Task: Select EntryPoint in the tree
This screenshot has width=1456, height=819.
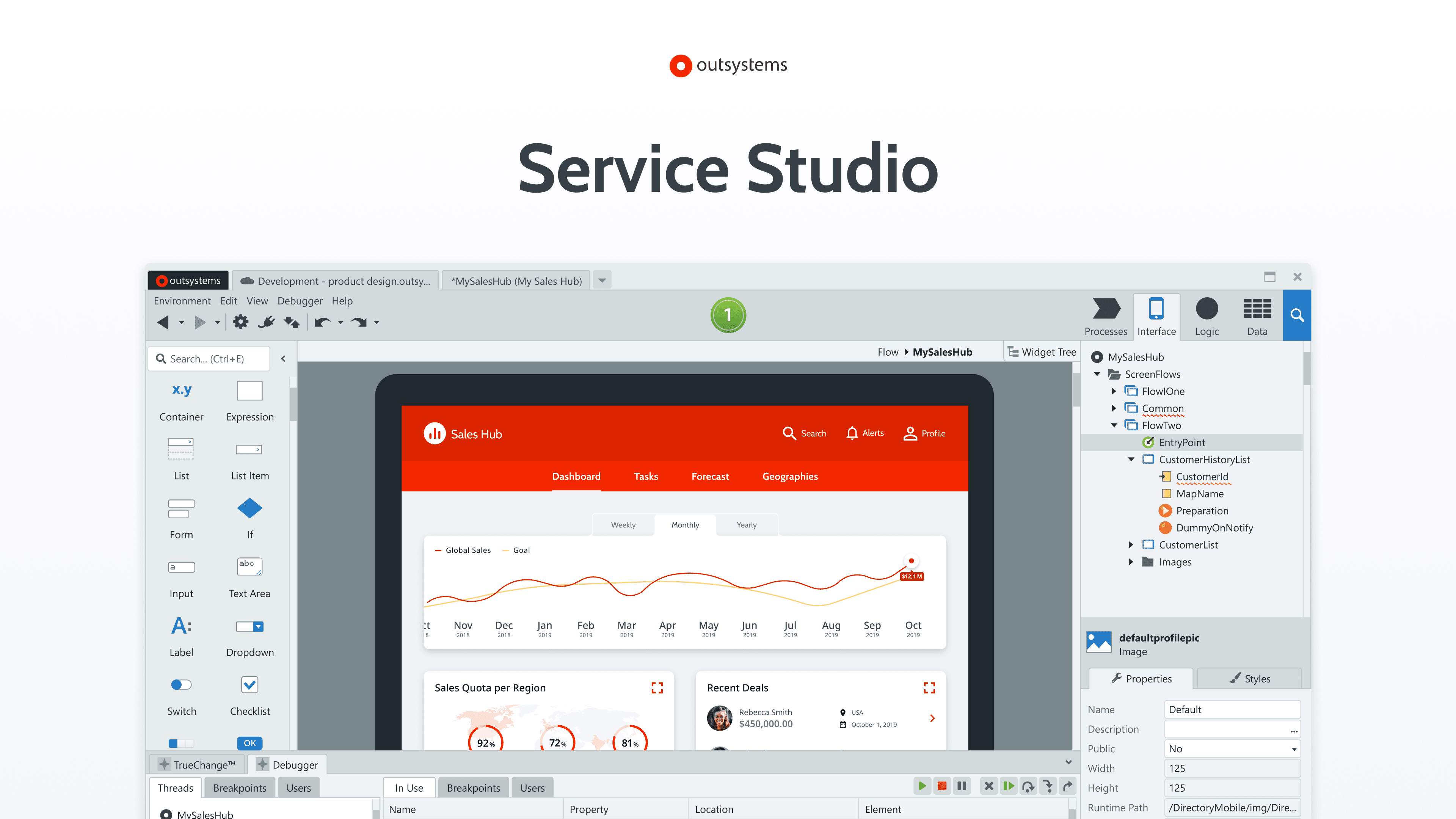Action: click(x=1191, y=442)
